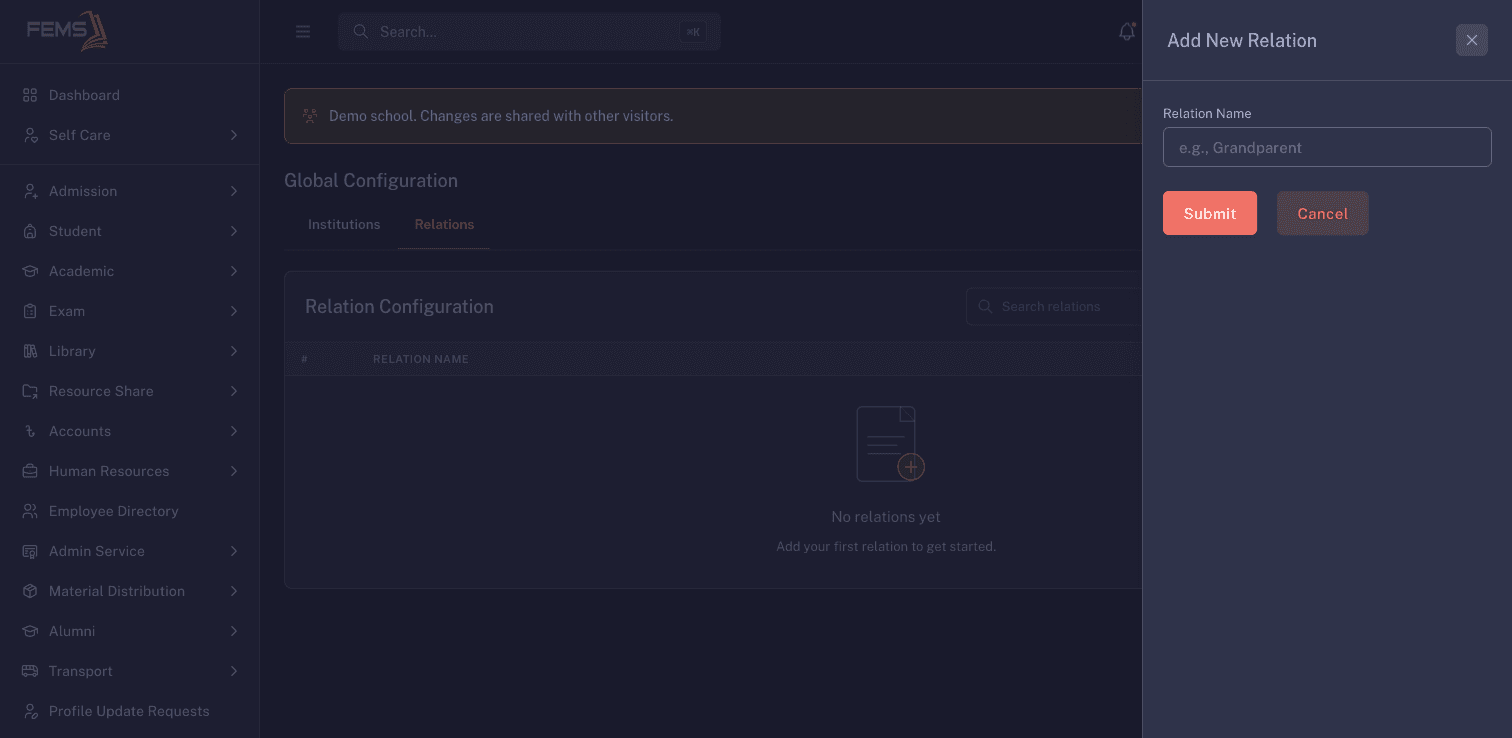Image resolution: width=1512 pixels, height=738 pixels.
Task: Click the Exam clipboard icon
Action: tap(30, 311)
